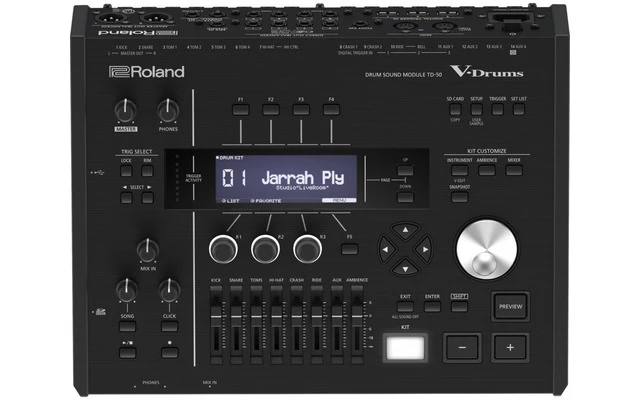Push the F3 function button
The width and height of the screenshot is (640, 400).
click(301, 109)
